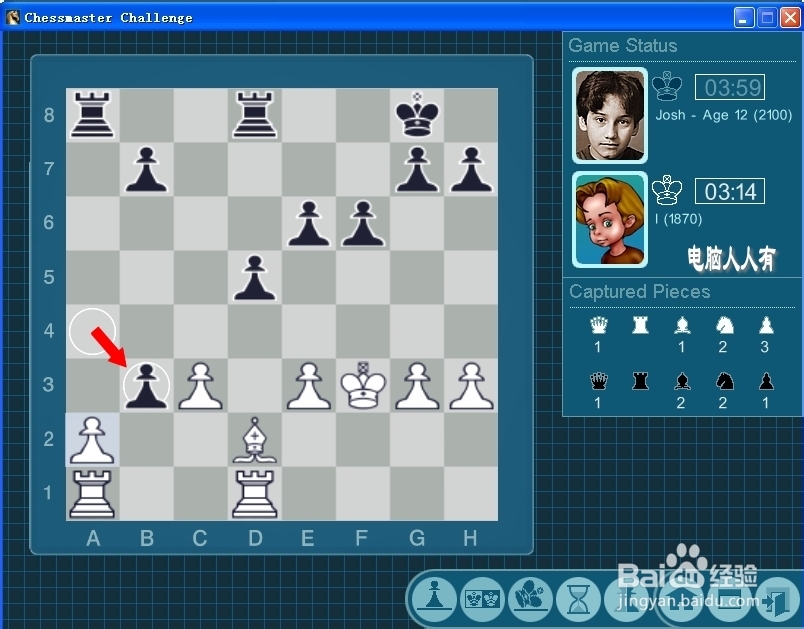Click the black king on G8
The image size is (804, 629).
pyautogui.click(x=417, y=114)
